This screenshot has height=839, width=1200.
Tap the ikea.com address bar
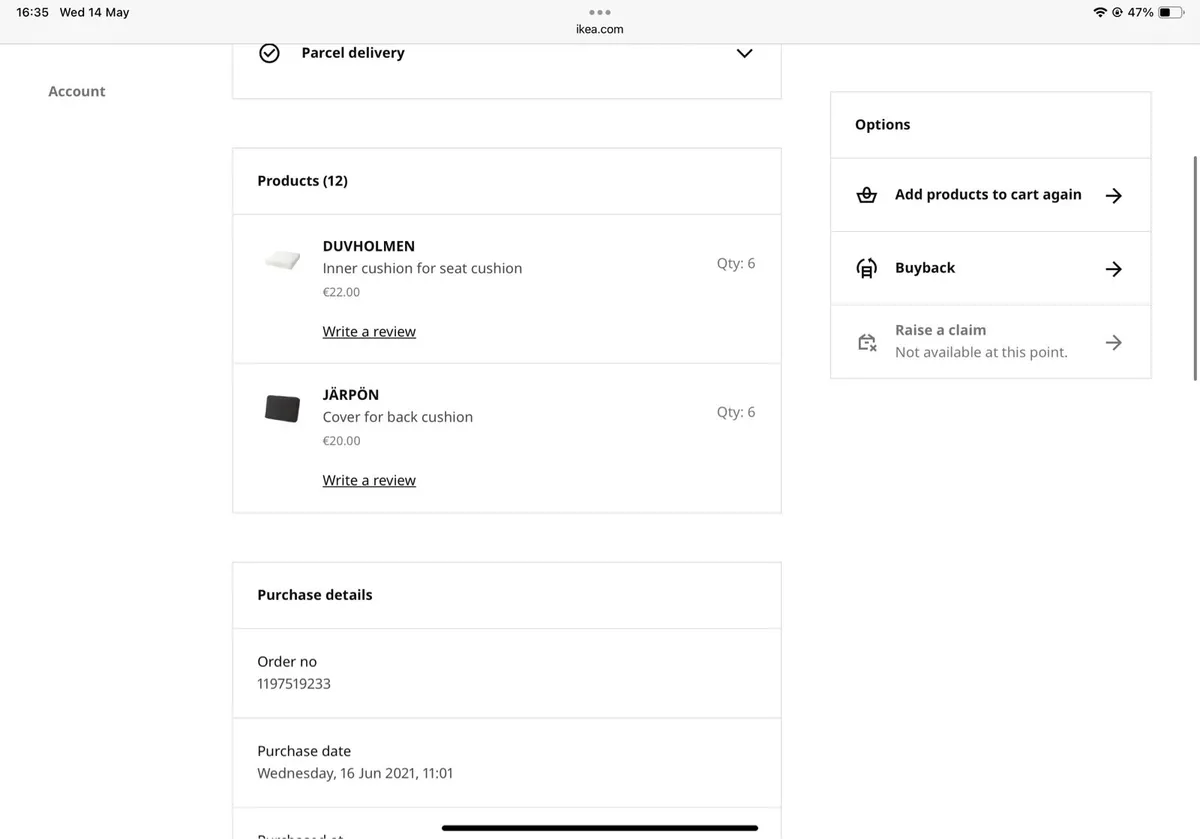pos(600,29)
